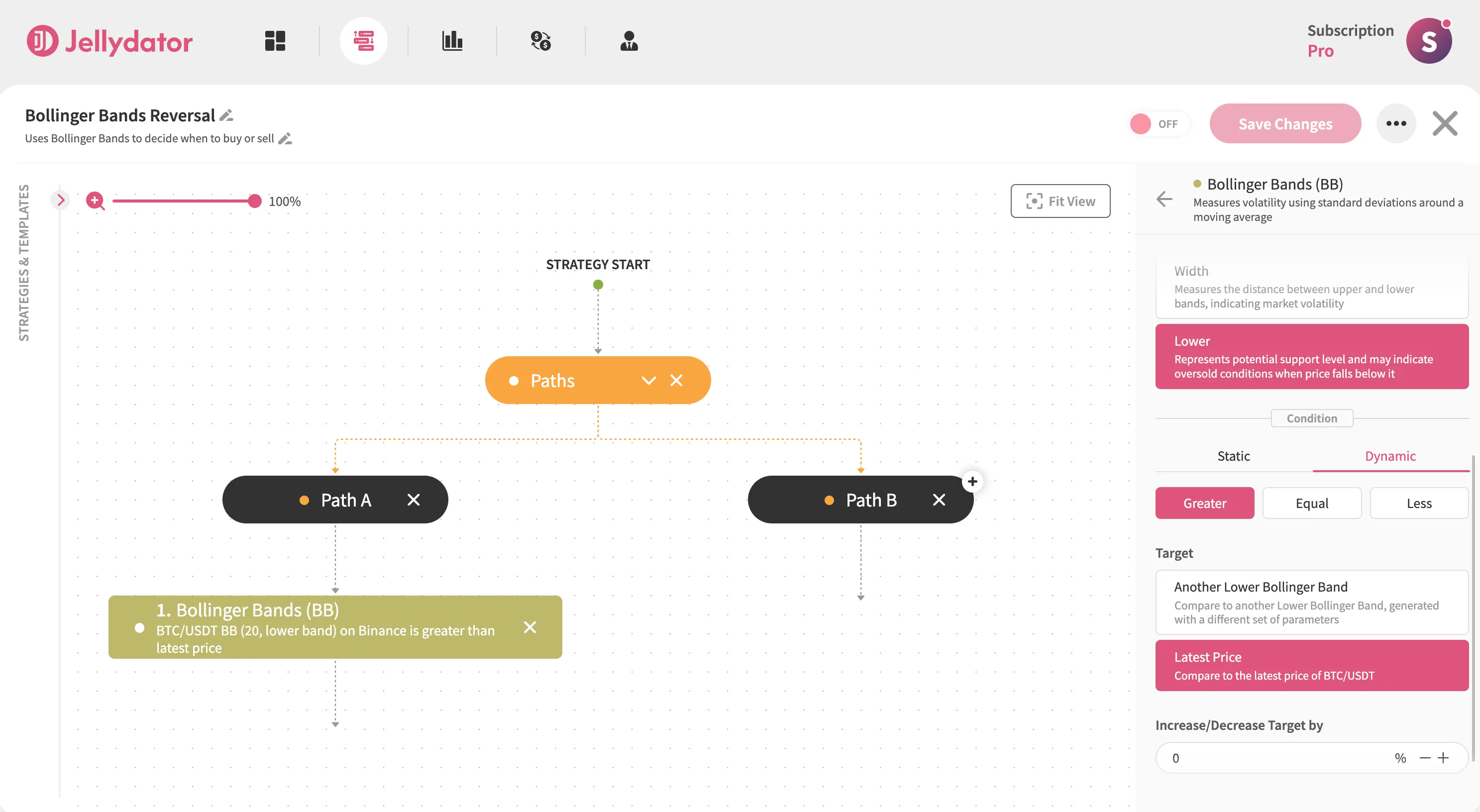Click the zoom magnifier icon
1480x812 pixels.
95,201
